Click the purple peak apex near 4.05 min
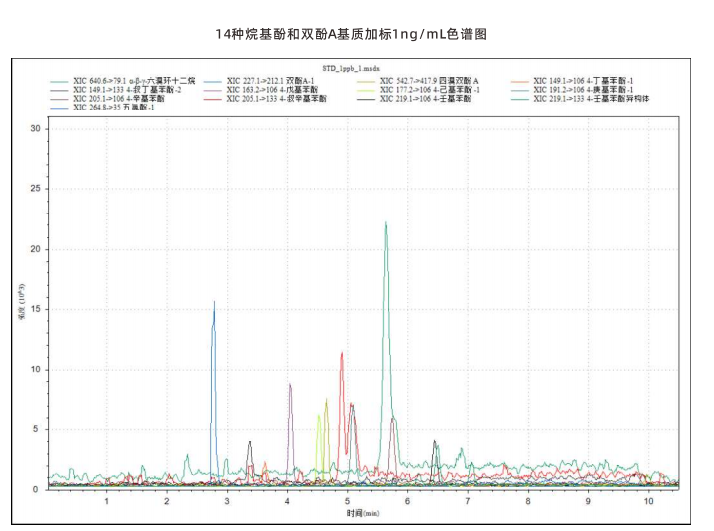 tap(290, 385)
